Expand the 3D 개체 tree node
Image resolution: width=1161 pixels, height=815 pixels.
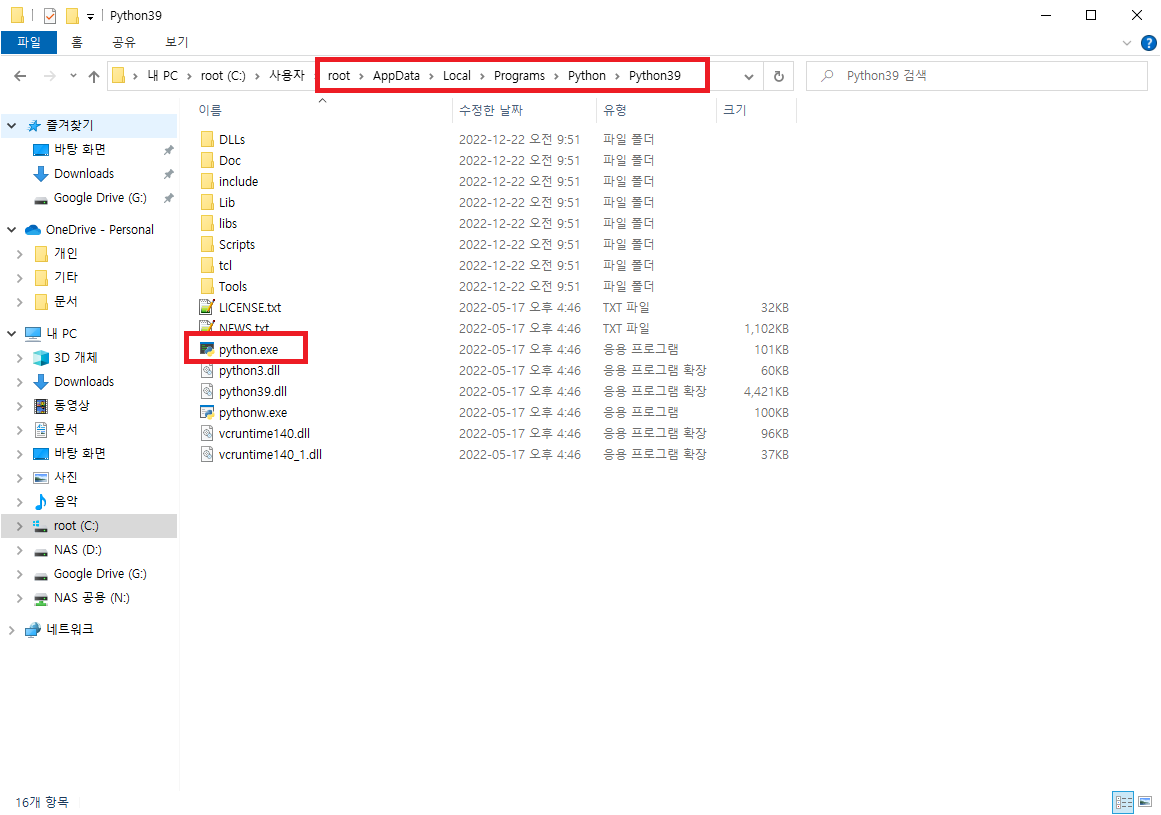[20, 358]
